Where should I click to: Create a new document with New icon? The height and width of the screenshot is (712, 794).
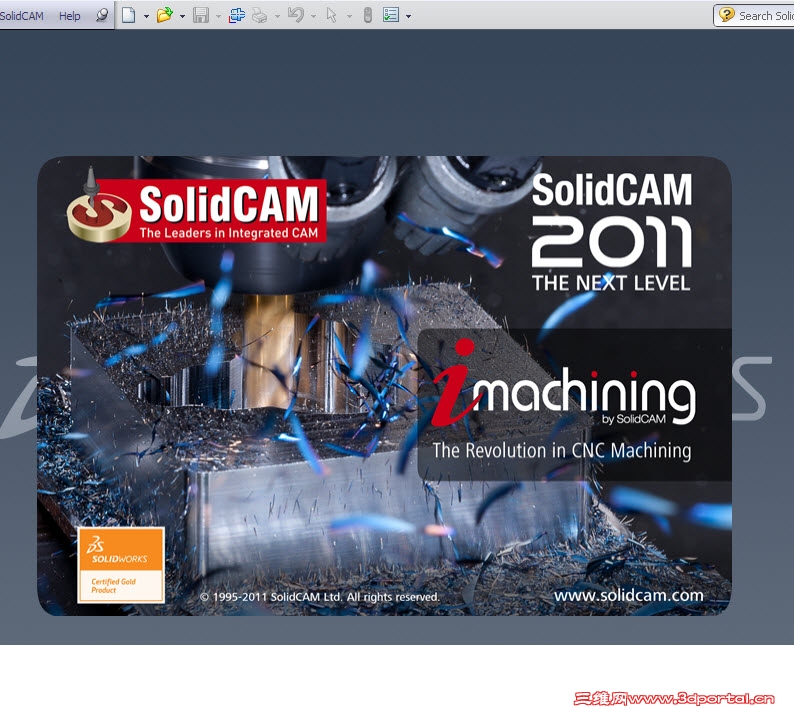click(x=129, y=15)
